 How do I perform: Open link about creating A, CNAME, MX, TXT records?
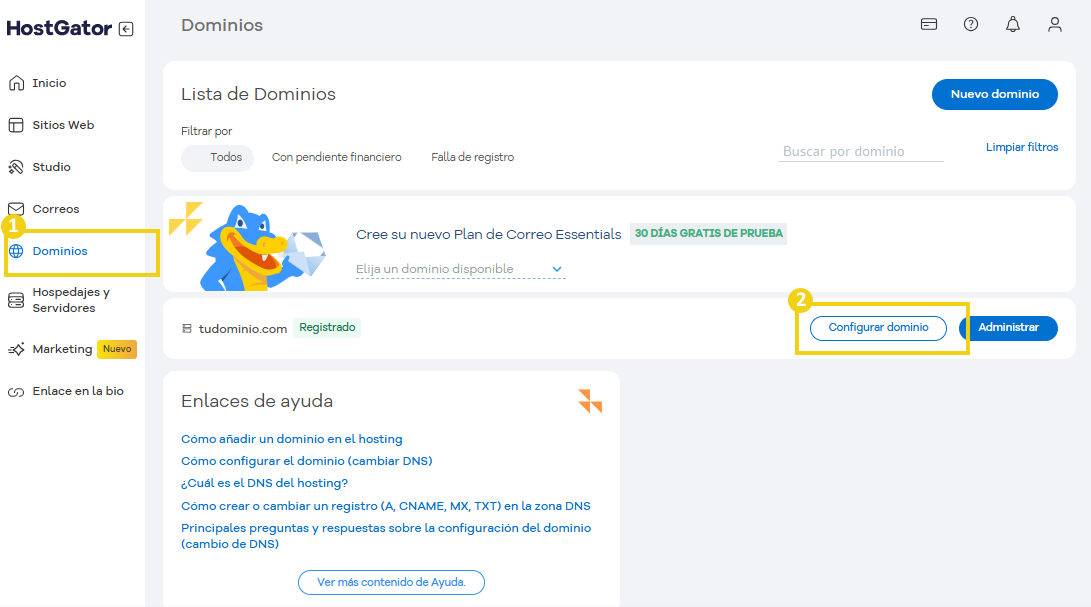385,506
